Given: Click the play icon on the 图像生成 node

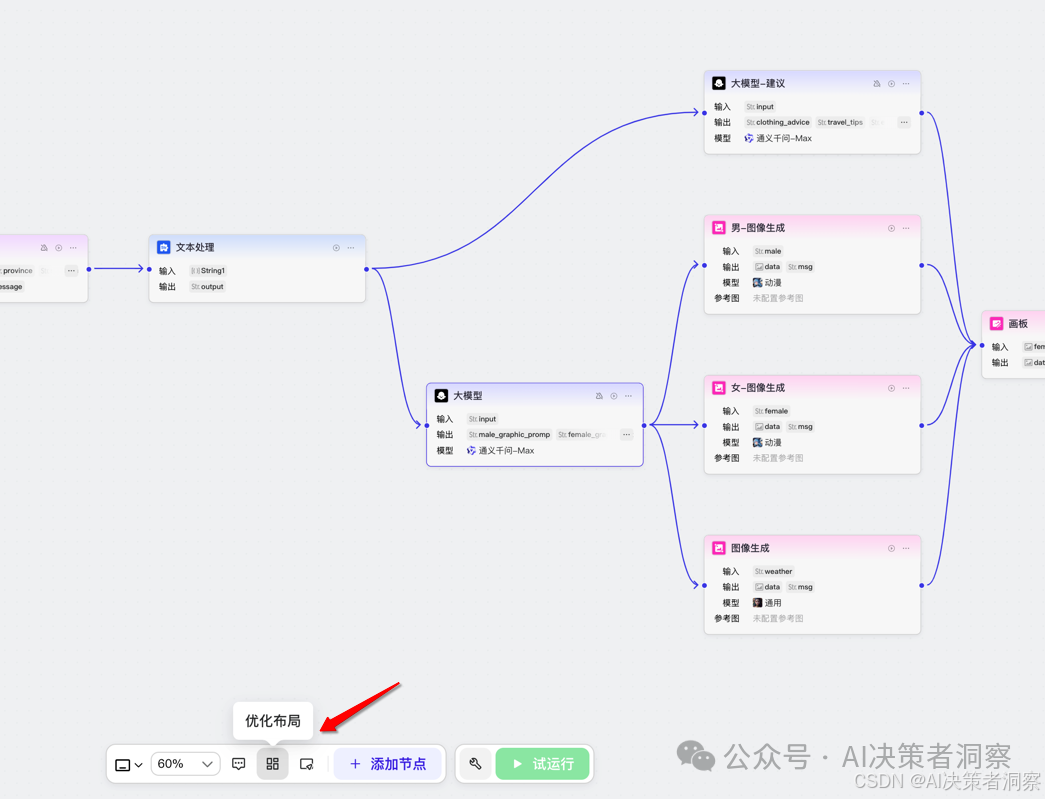Looking at the screenshot, I should coord(891,548).
